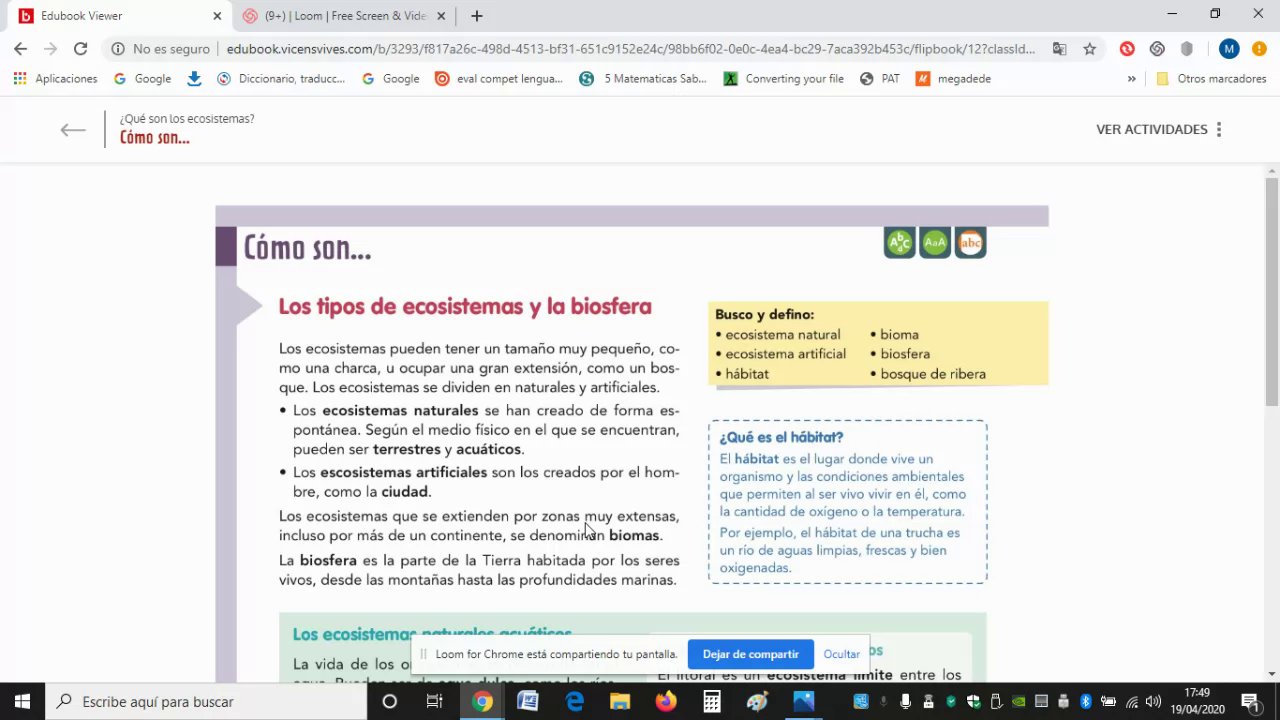The image size is (1280, 720).
Task: Open the Chrome profile 'M' avatar
Action: click(x=1229, y=48)
